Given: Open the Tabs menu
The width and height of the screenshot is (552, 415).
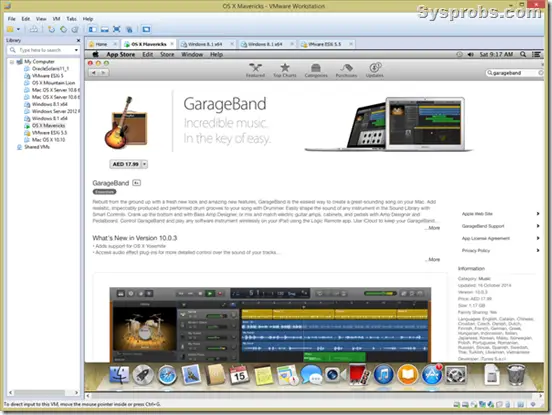Looking at the screenshot, I should (x=71, y=19).
